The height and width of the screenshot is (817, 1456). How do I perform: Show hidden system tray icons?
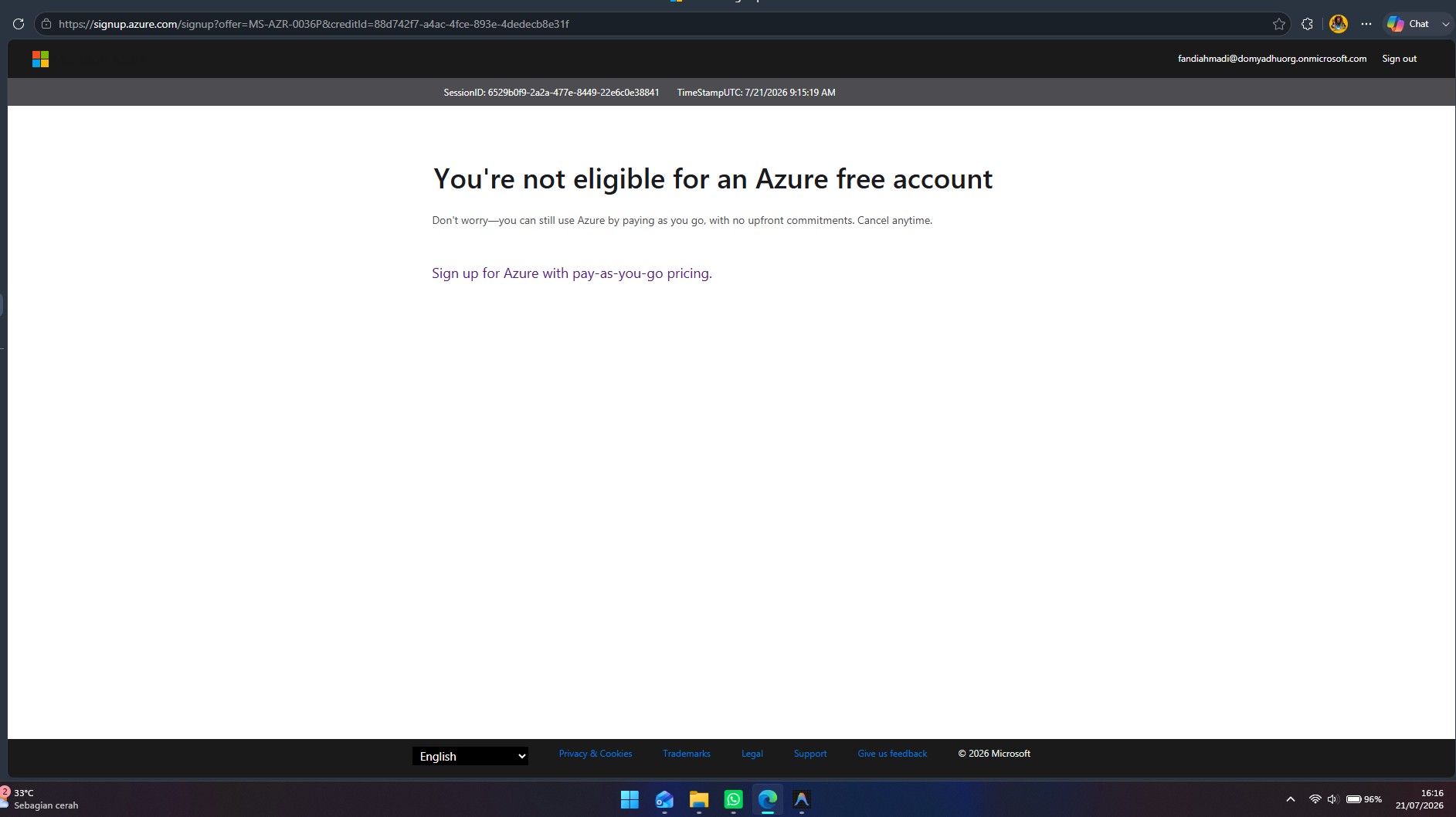(1290, 799)
